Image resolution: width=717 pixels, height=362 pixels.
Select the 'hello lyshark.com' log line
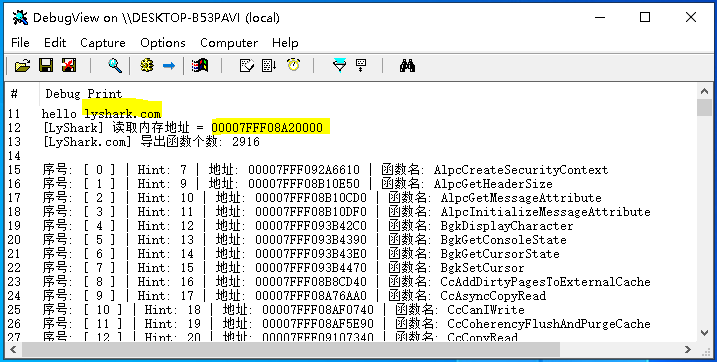(x=351, y=114)
